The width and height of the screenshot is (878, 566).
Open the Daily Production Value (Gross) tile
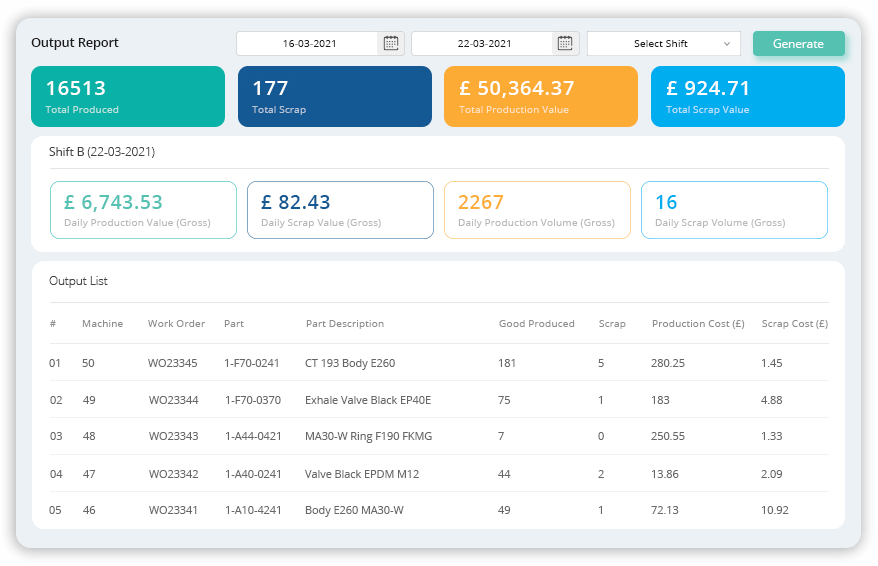pyautogui.click(x=143, y=210)
